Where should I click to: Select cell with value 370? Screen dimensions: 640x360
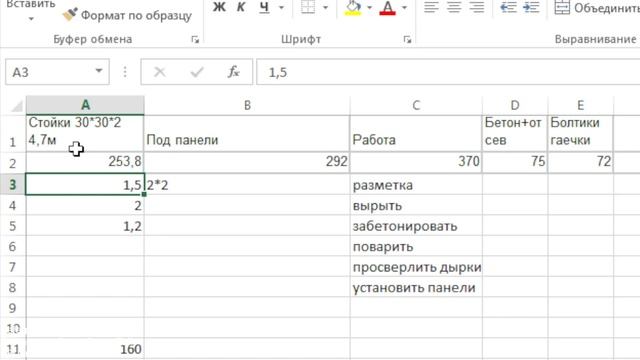click(x=416, y=162)
